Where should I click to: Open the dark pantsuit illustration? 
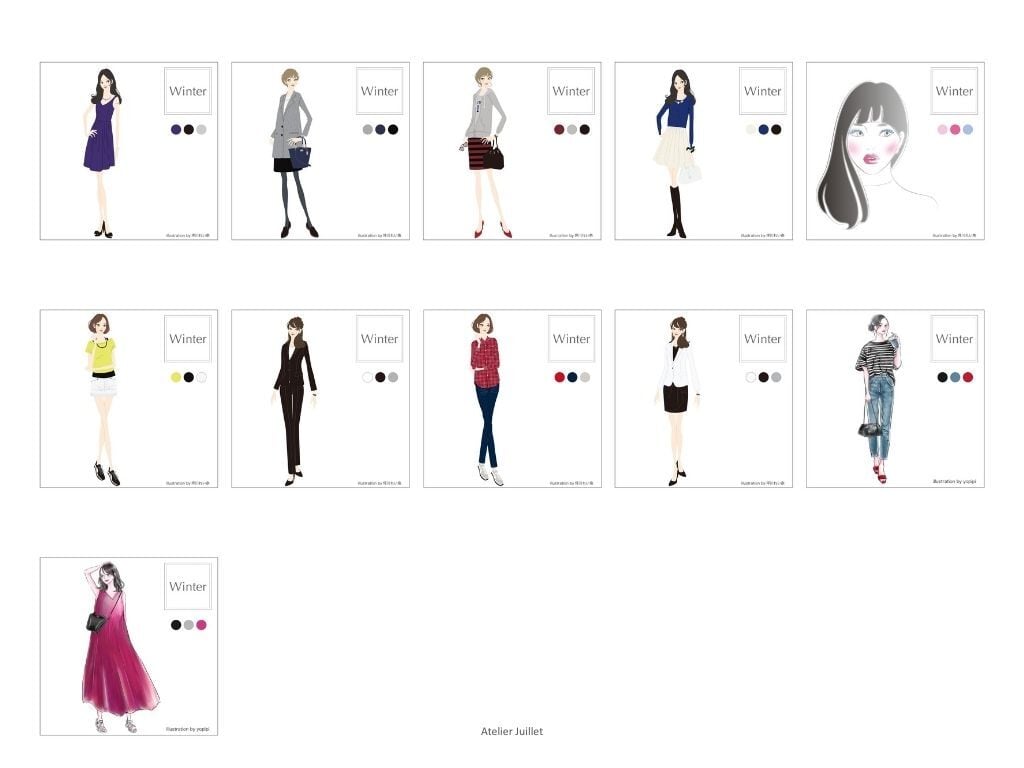294,398
